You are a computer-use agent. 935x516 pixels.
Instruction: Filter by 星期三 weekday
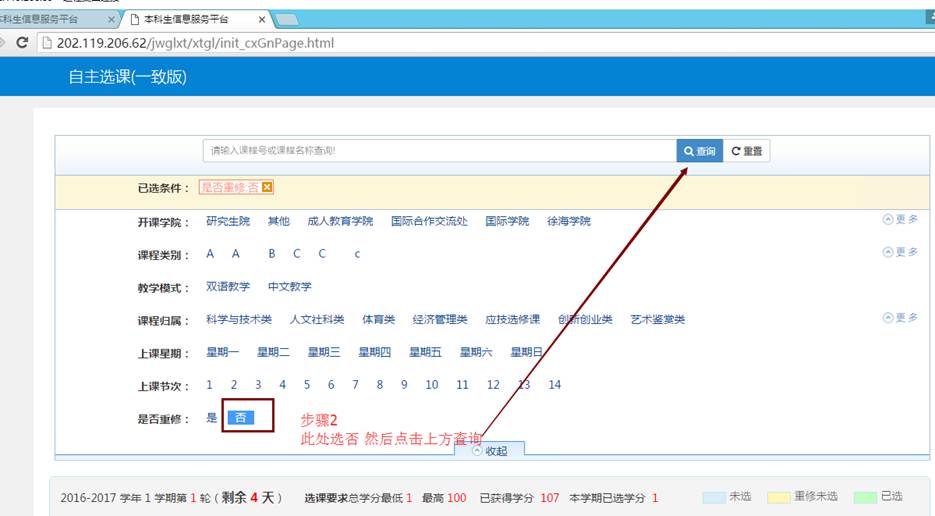coord(324,352)
